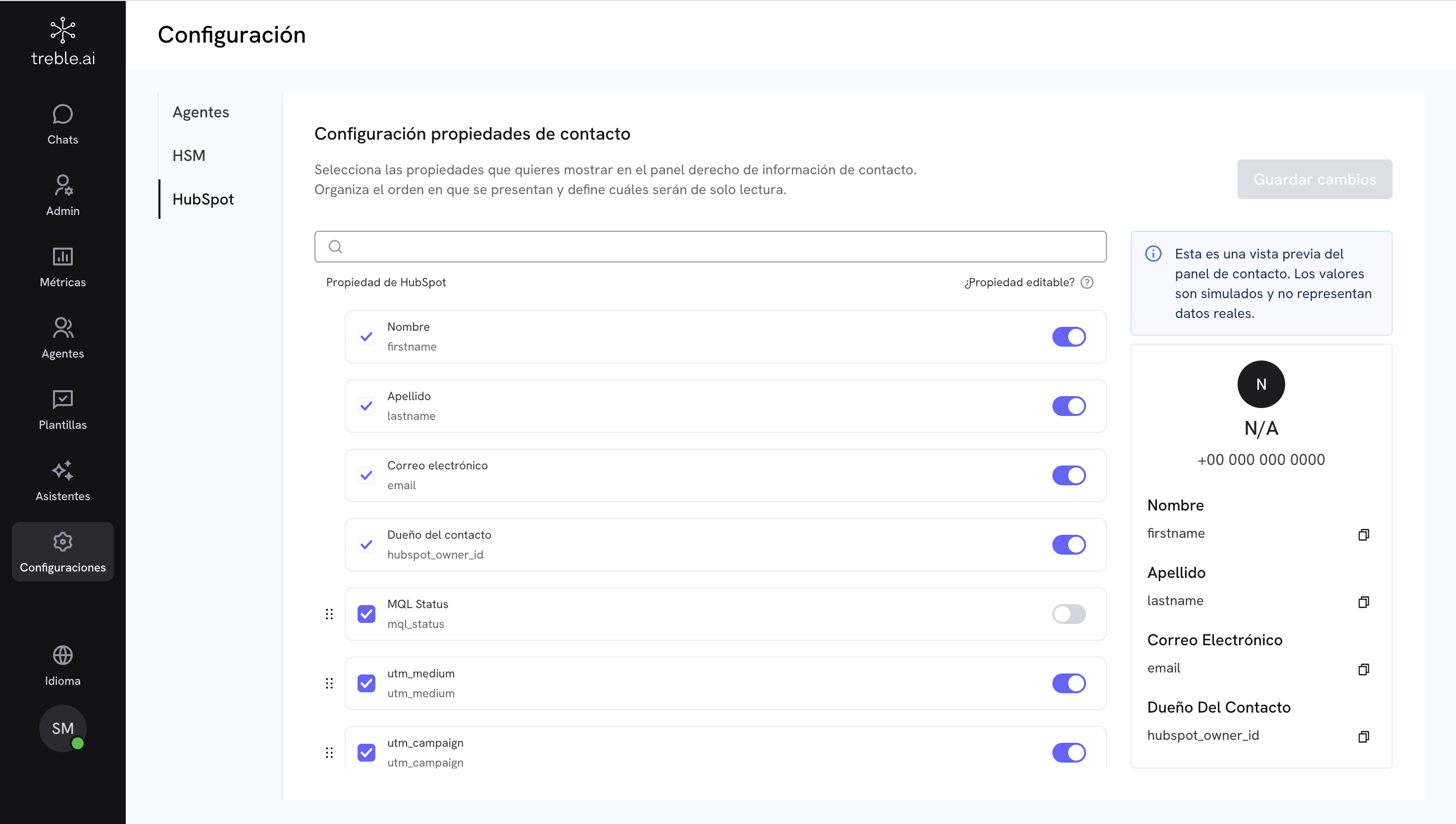Switch to the Agentes settings tab
1456x824 pixels.
point(200,112)
